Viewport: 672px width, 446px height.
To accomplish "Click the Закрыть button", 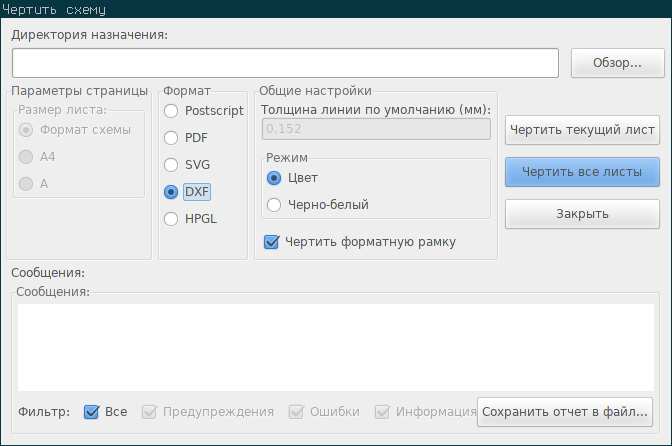I will pyautogui.click(x=582, y=214).
